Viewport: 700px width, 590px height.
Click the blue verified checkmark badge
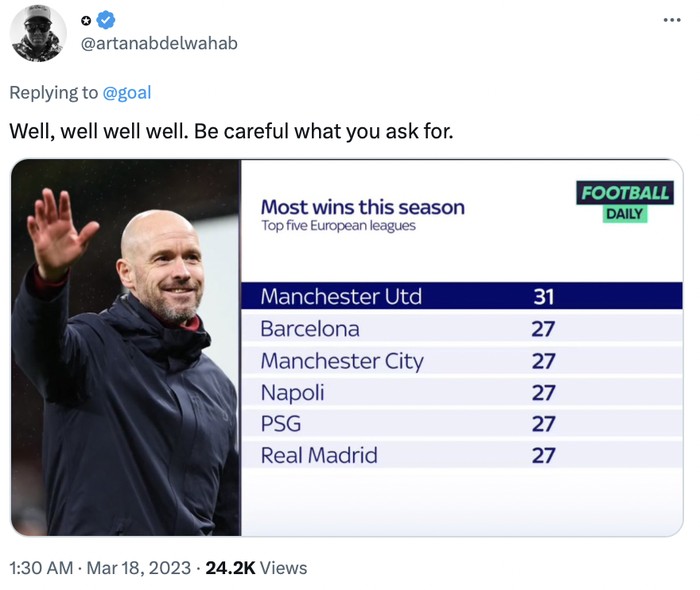[106, 20]
